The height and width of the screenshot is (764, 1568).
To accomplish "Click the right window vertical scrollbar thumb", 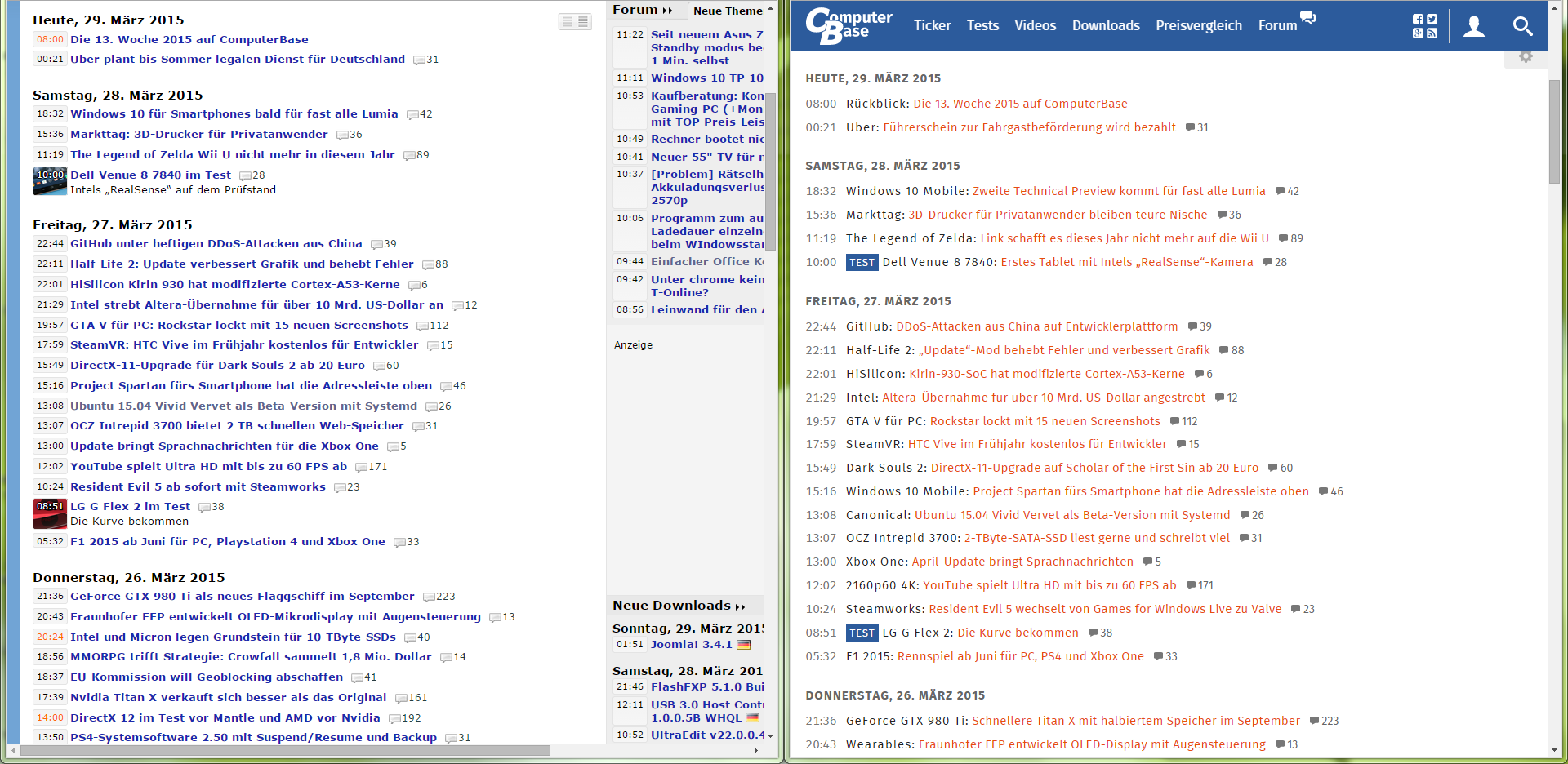I will [1554, 131].
